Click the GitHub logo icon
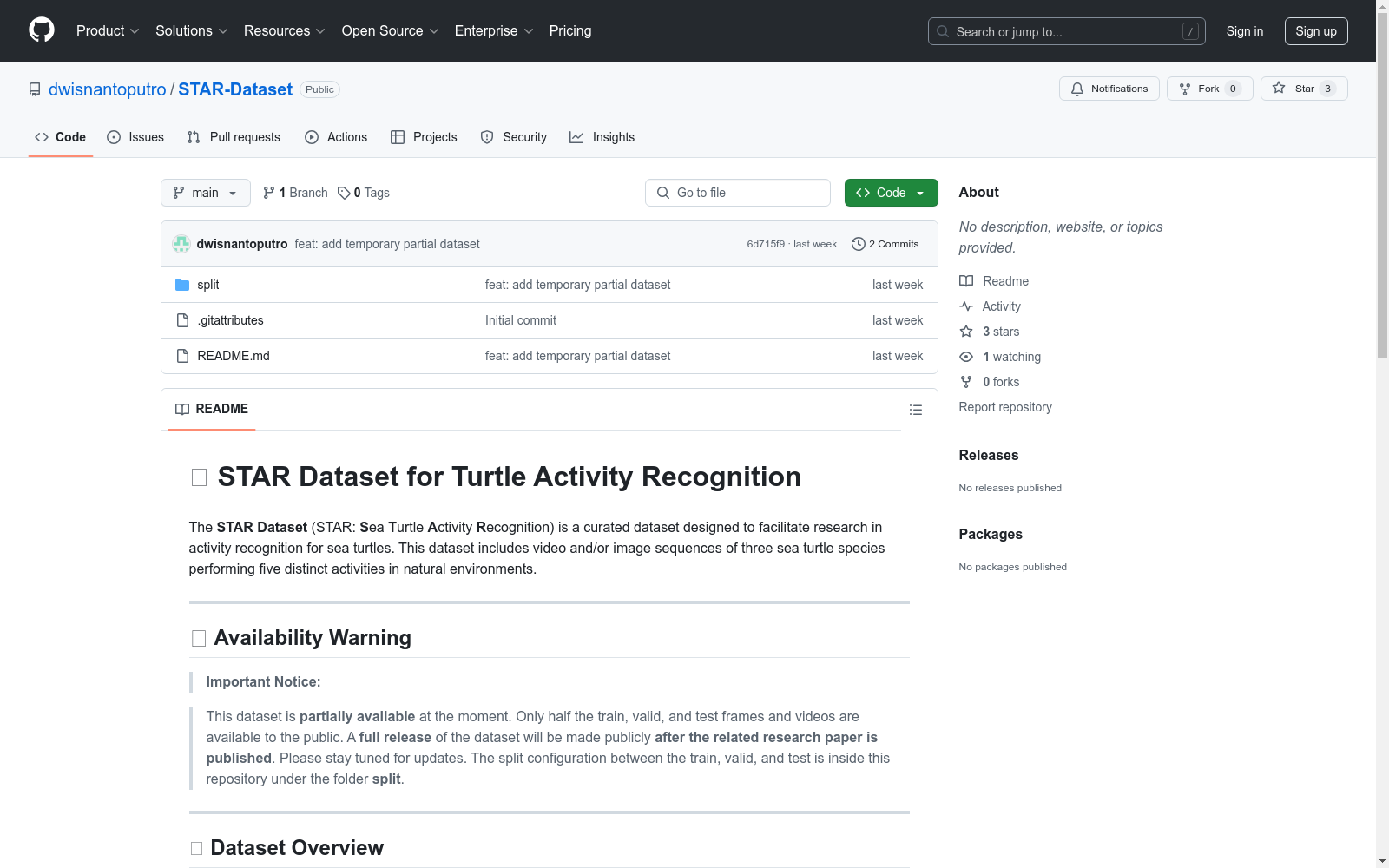The width and height of the screenshot is (1389, 868). click(42, 30)
